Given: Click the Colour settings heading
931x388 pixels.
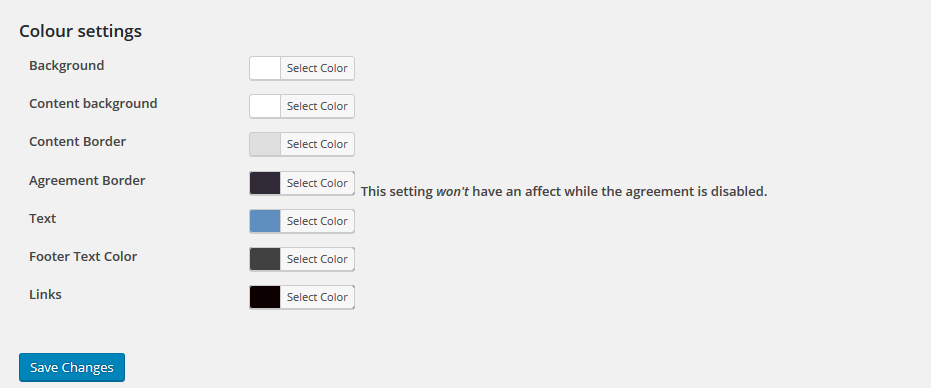Looking at the screenshot, I should [81, 31].
